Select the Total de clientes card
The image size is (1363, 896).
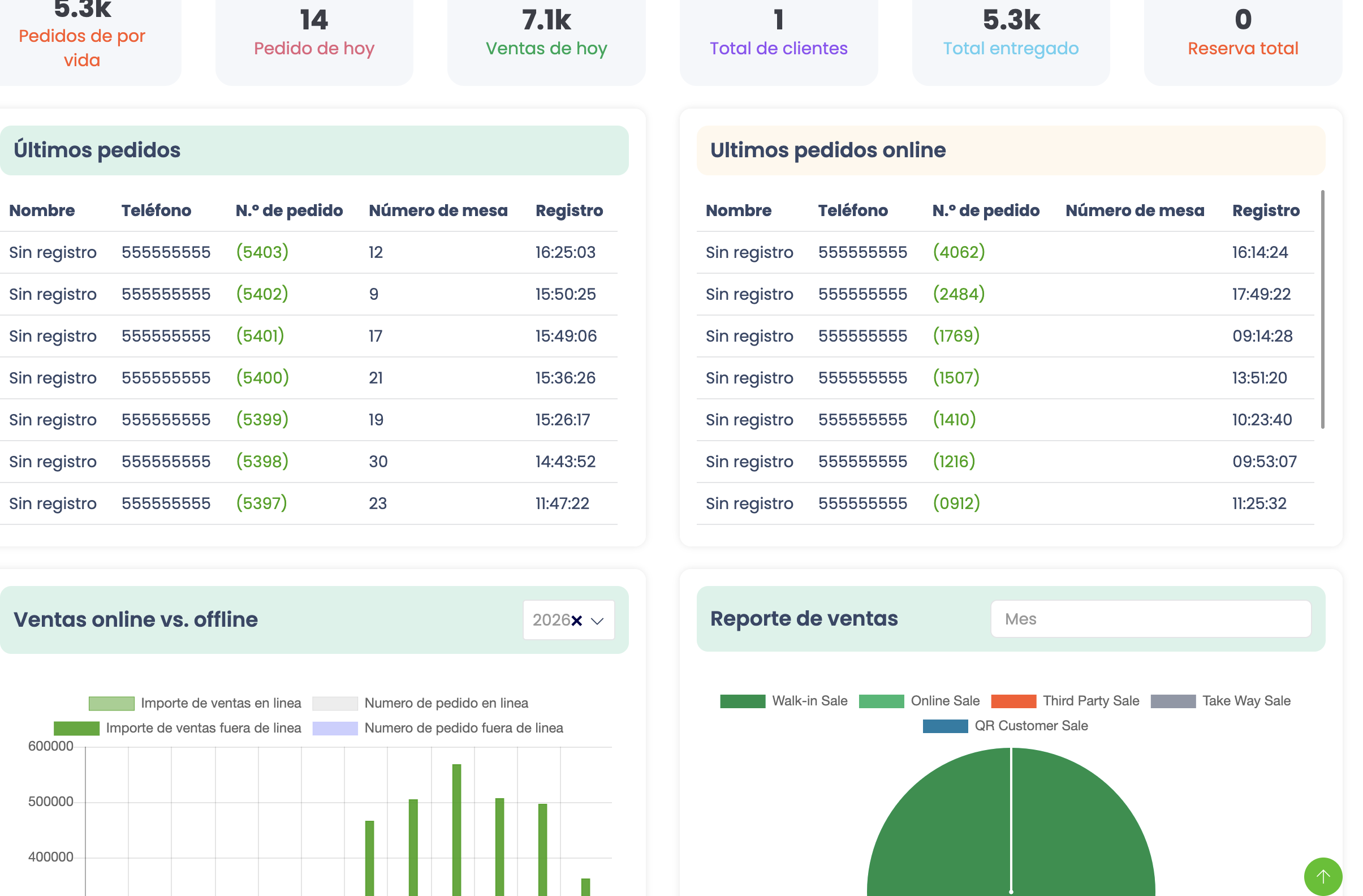click(778, 40)
